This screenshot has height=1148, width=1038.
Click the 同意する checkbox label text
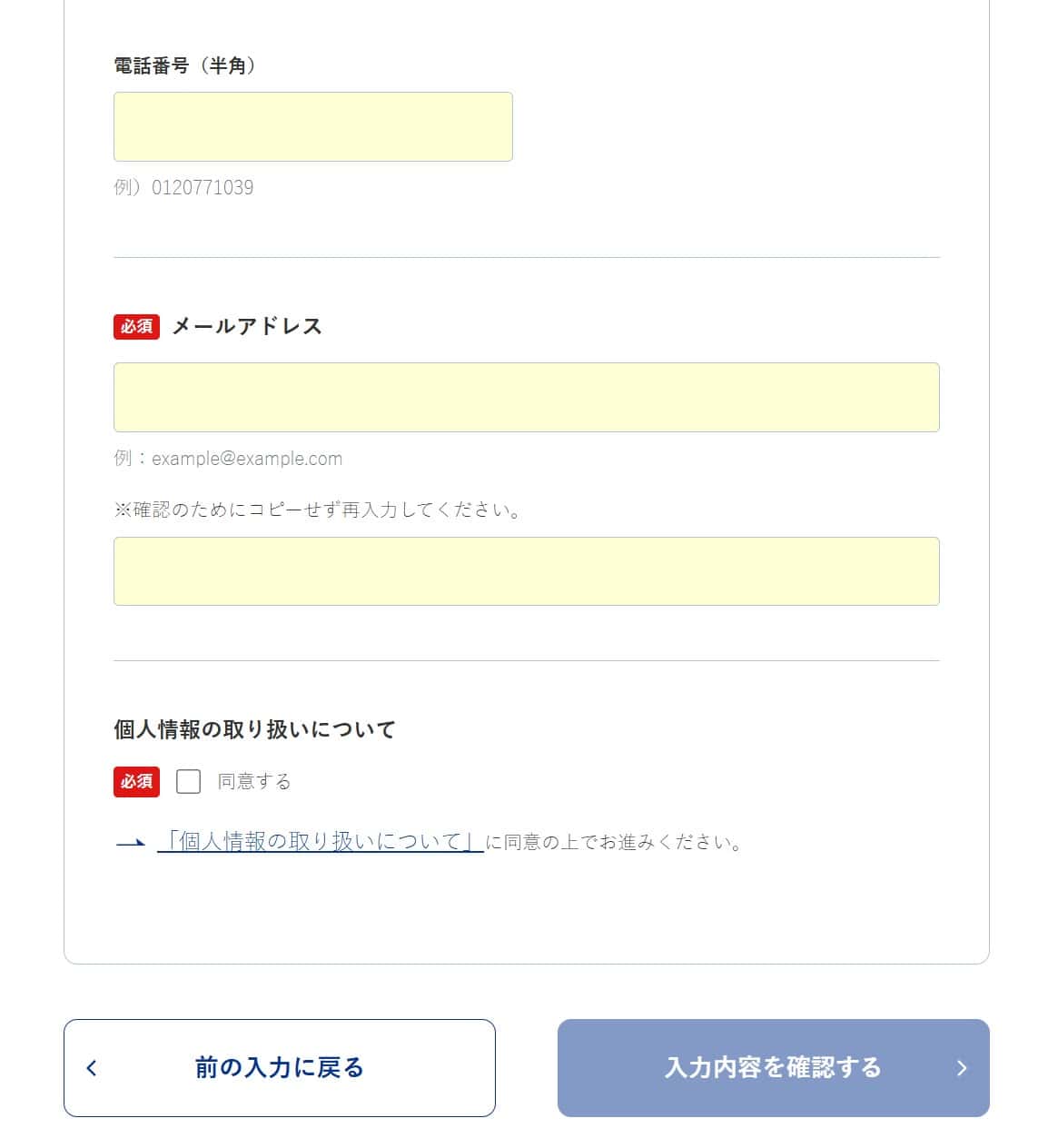click(254, 781)
